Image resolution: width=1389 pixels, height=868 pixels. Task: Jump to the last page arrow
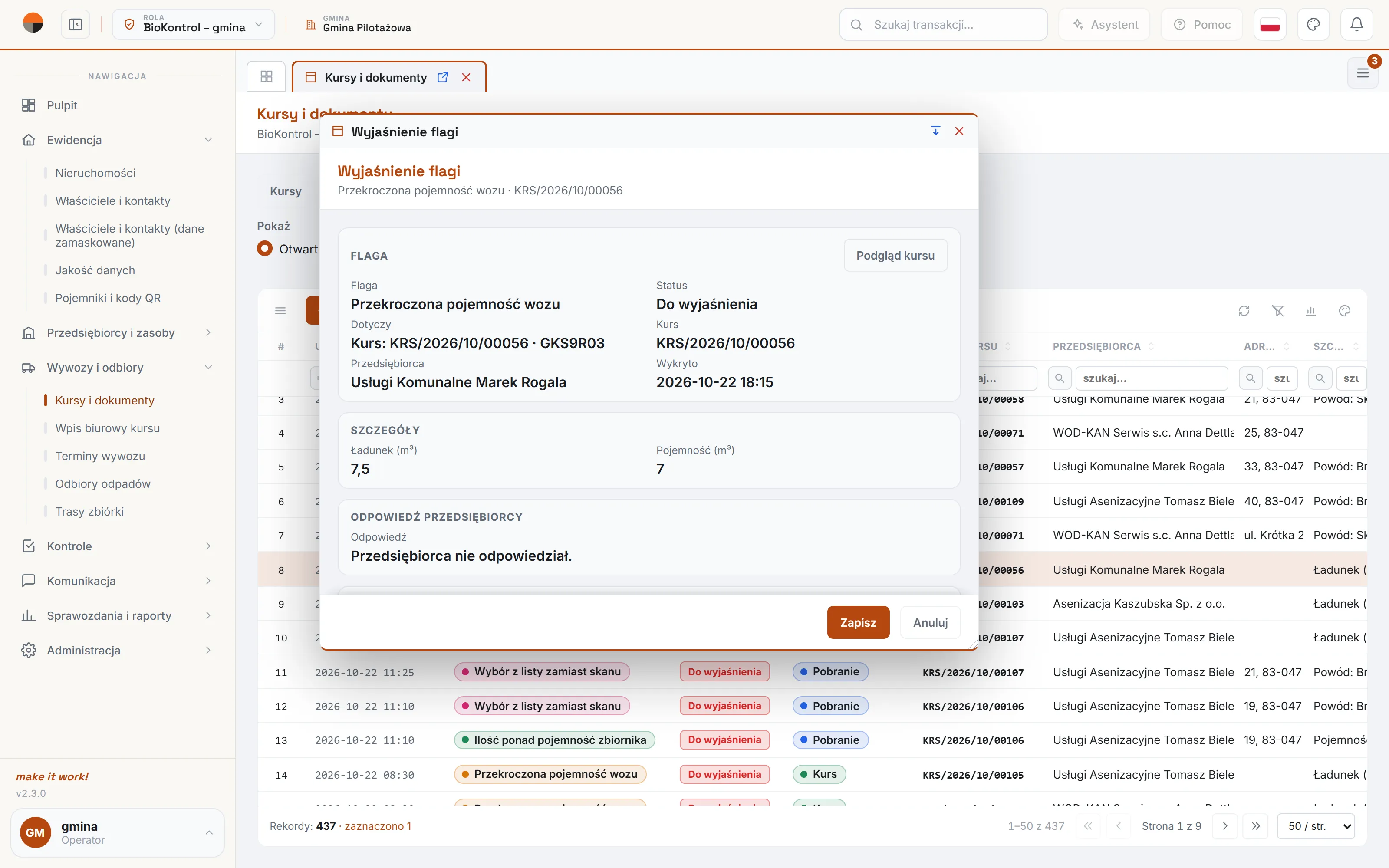point(1256,826)
